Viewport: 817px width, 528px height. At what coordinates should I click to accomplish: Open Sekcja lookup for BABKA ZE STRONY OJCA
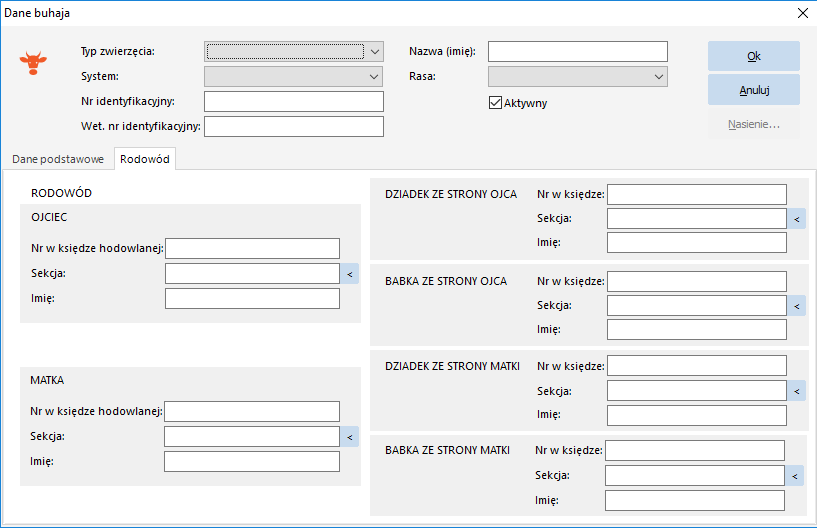pyautogui.click(x=797, y=306)
